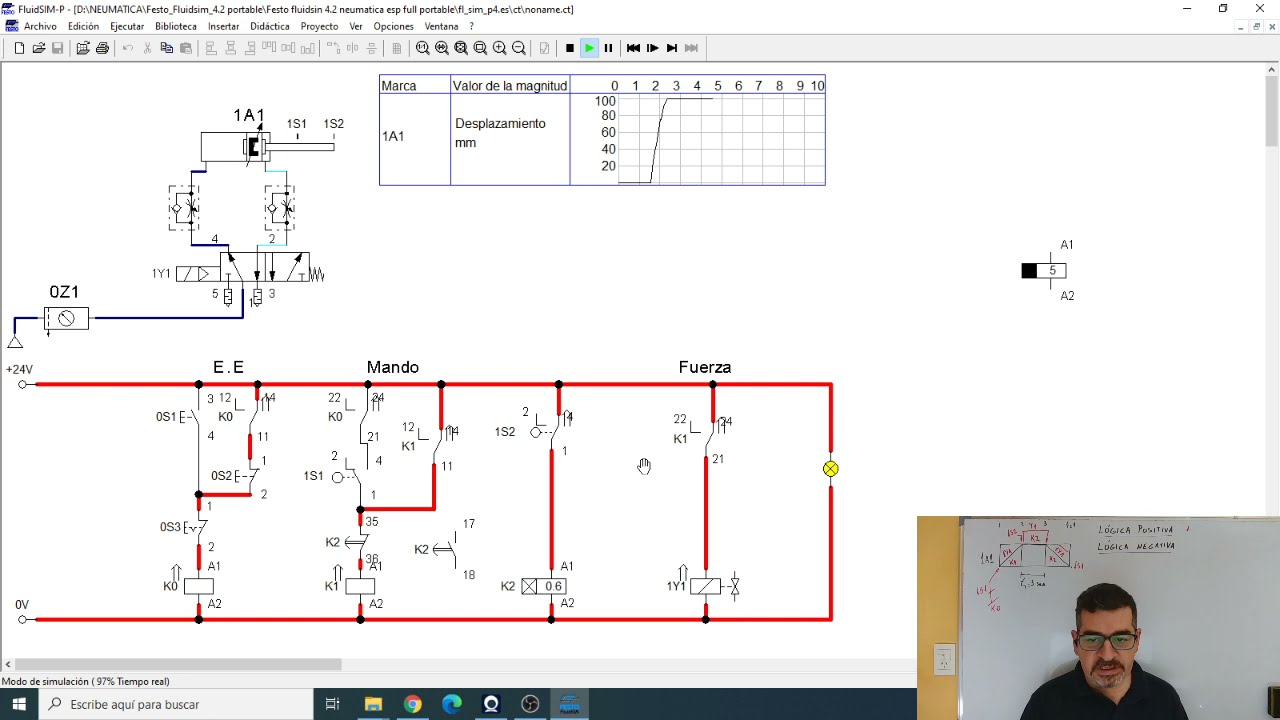This screenshot has width=1280, height=720.
Task: Copy the selection with the toolbar Copy icon
Action: click(x=167, y=48)
